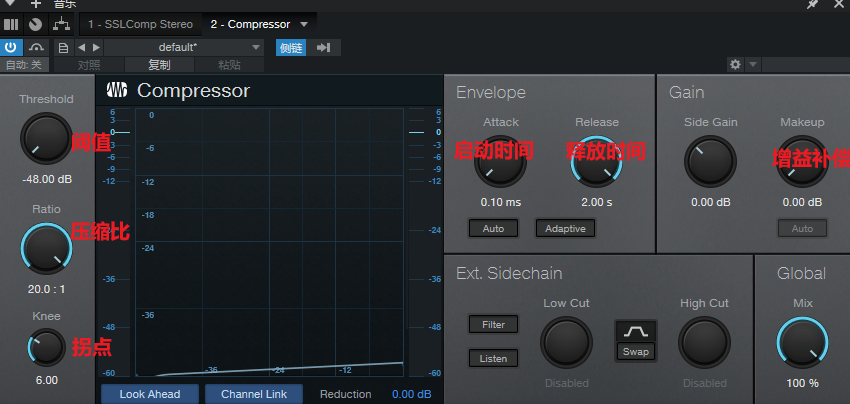Click the Swap filter button
Image resolution: width=850 pixels, height=404 pixels.
[x=636, y=351]
